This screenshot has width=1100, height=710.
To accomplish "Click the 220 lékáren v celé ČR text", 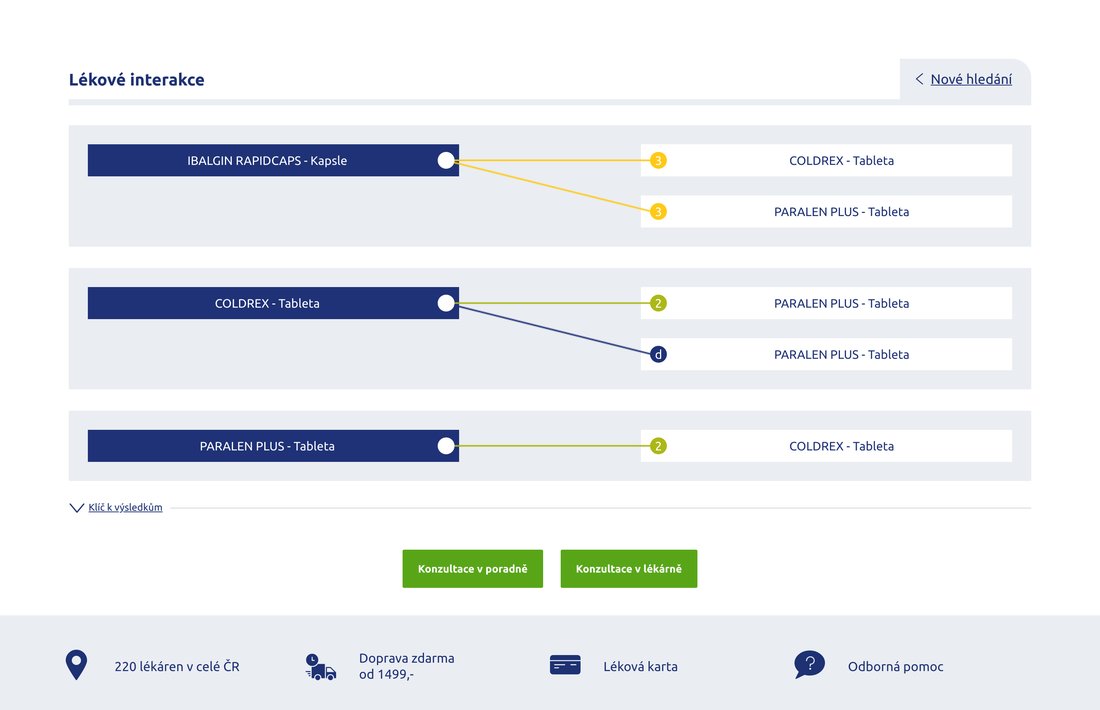I will pos(177,667).
